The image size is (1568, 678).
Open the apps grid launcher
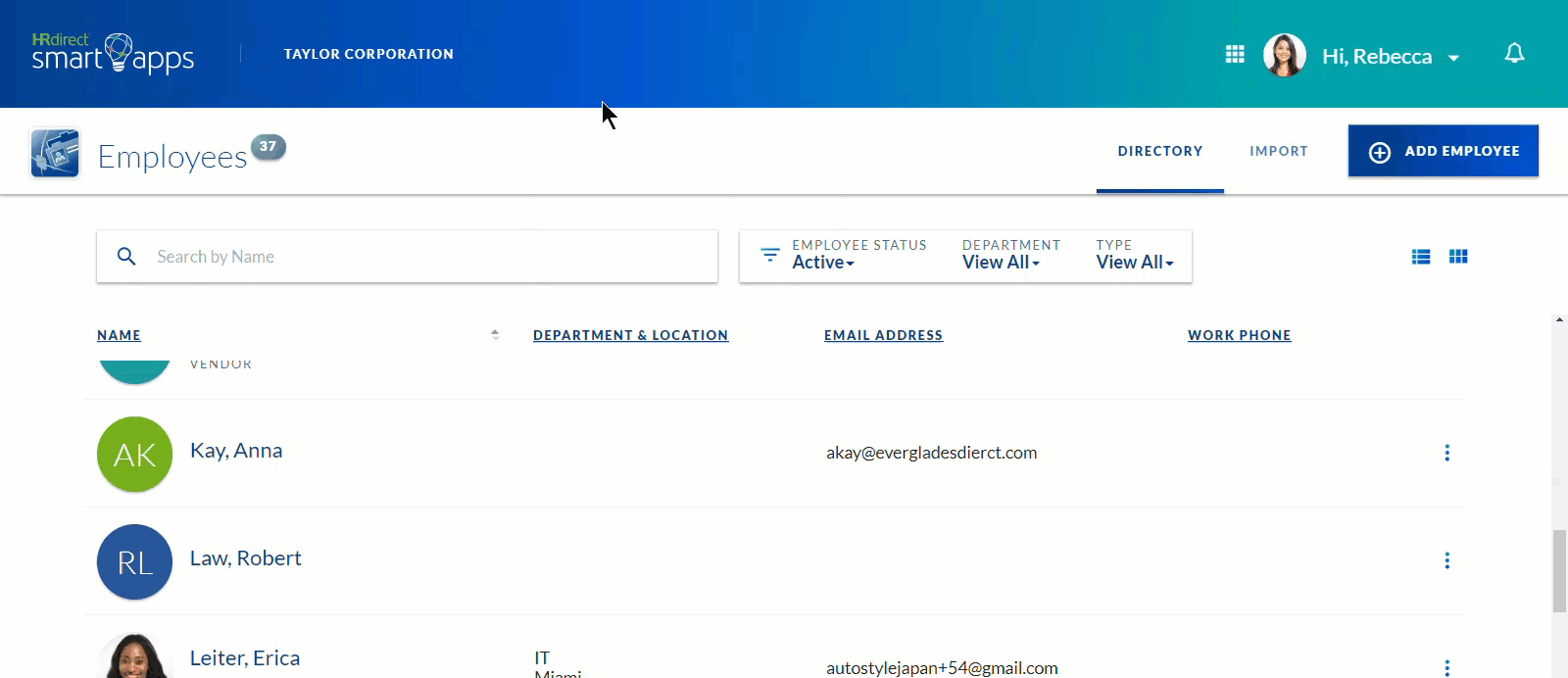pos(1235,54)
